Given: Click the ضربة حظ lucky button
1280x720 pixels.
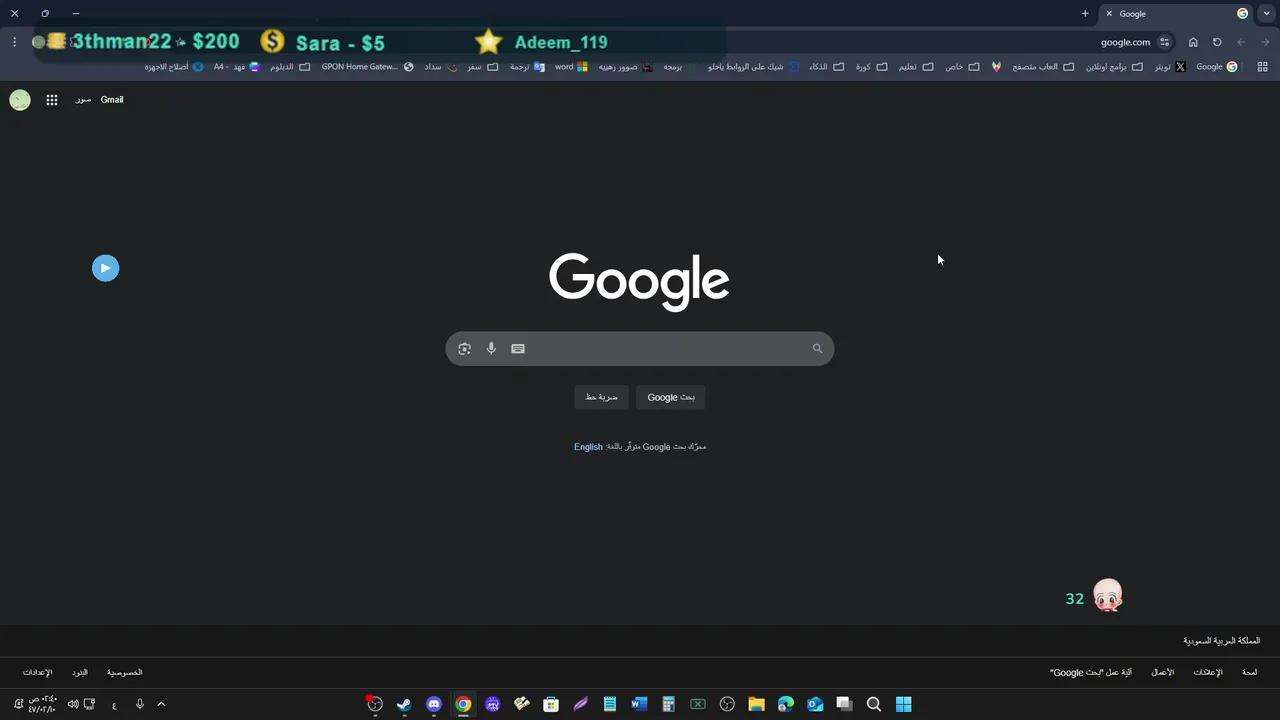Looking at the screenshot, I should (x=601, y=397).
